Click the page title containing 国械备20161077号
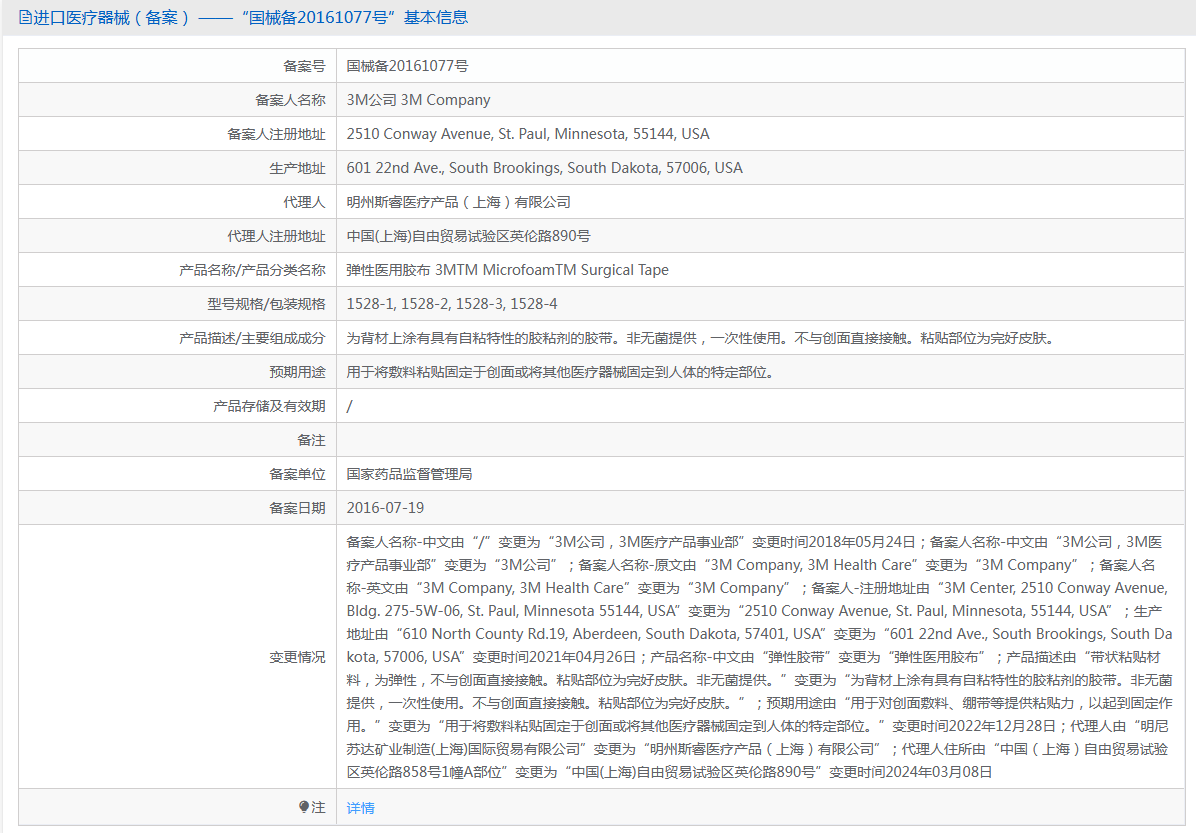This screenshot has height=833, width=1196. [x=250, y=18]
